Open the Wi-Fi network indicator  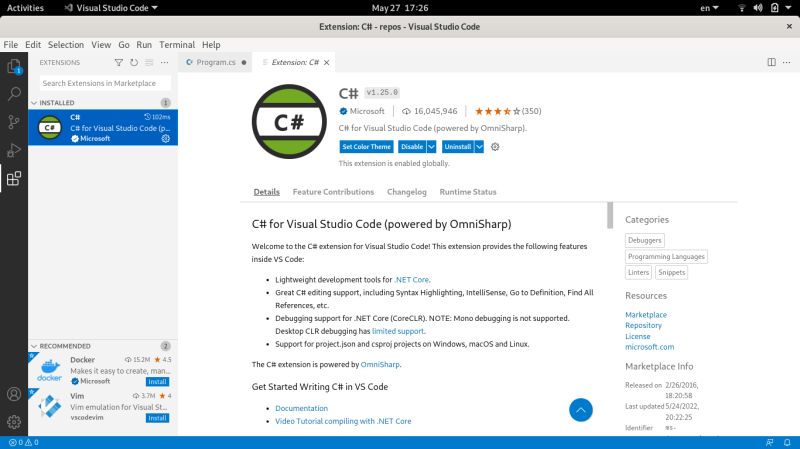pos(742,8)
